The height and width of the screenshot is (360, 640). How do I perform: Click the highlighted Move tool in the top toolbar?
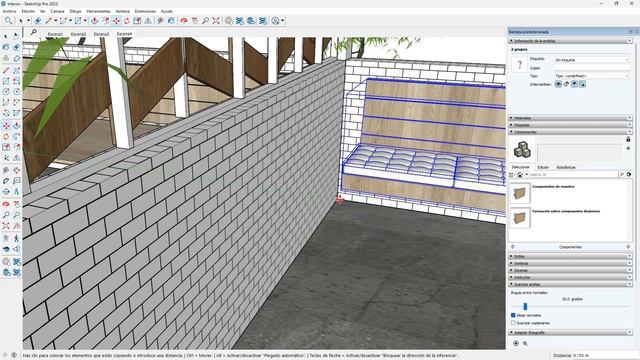[116, 20]
